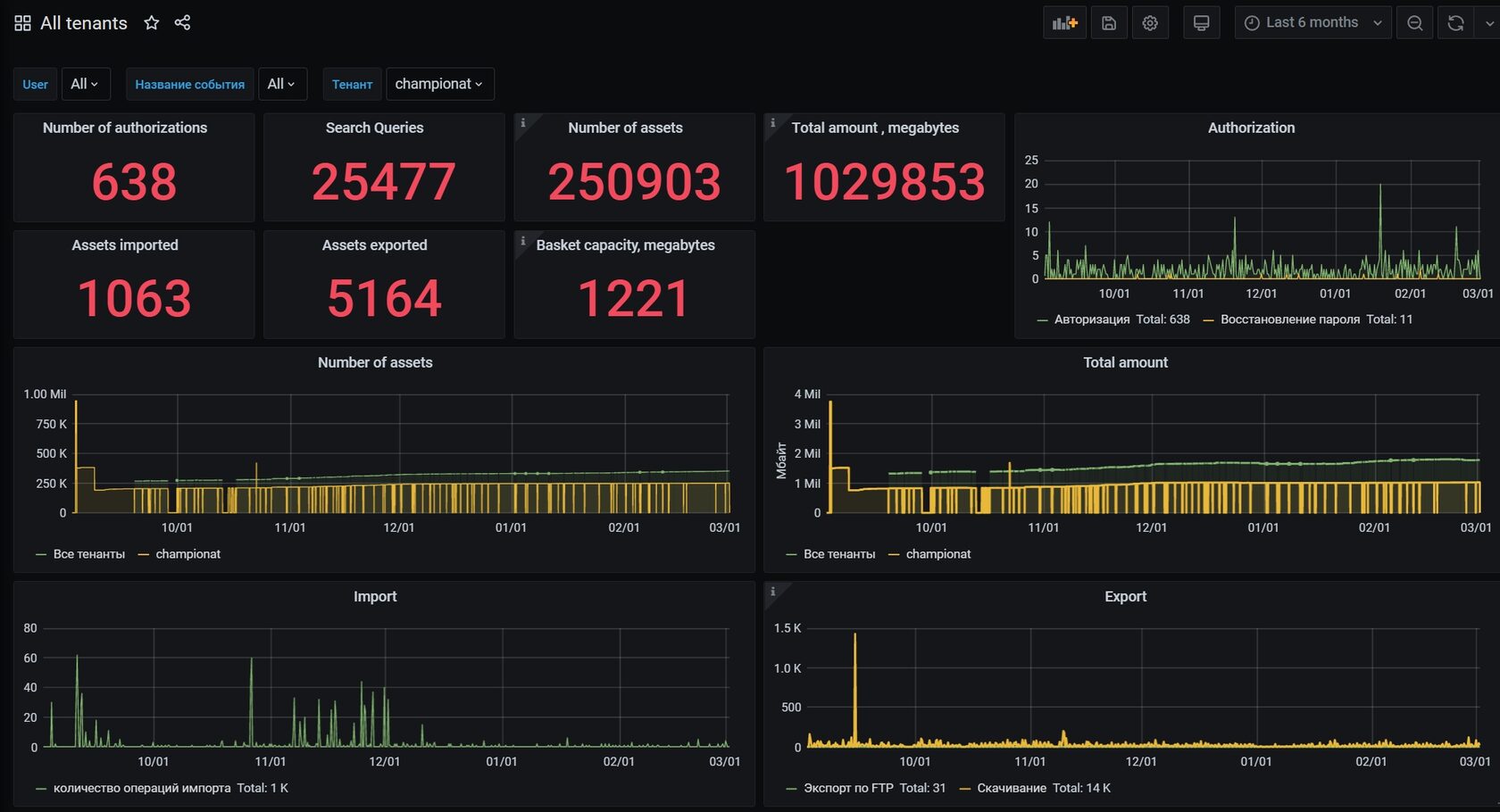Image resolution: width=1500 pixels, height=812 pixels.
Task: Click the Add panel icon
Action: point(1064,23)
